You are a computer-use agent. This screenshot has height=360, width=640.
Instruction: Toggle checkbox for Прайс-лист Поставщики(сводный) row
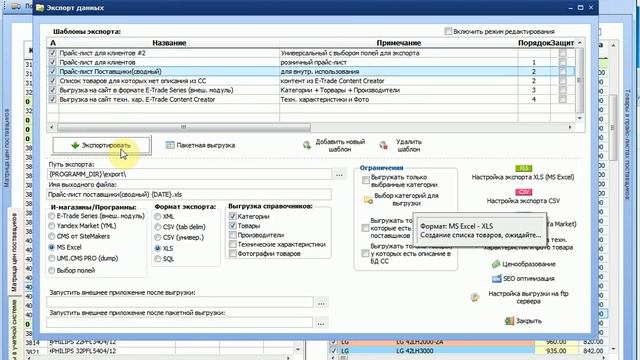(x=52, y=71)
